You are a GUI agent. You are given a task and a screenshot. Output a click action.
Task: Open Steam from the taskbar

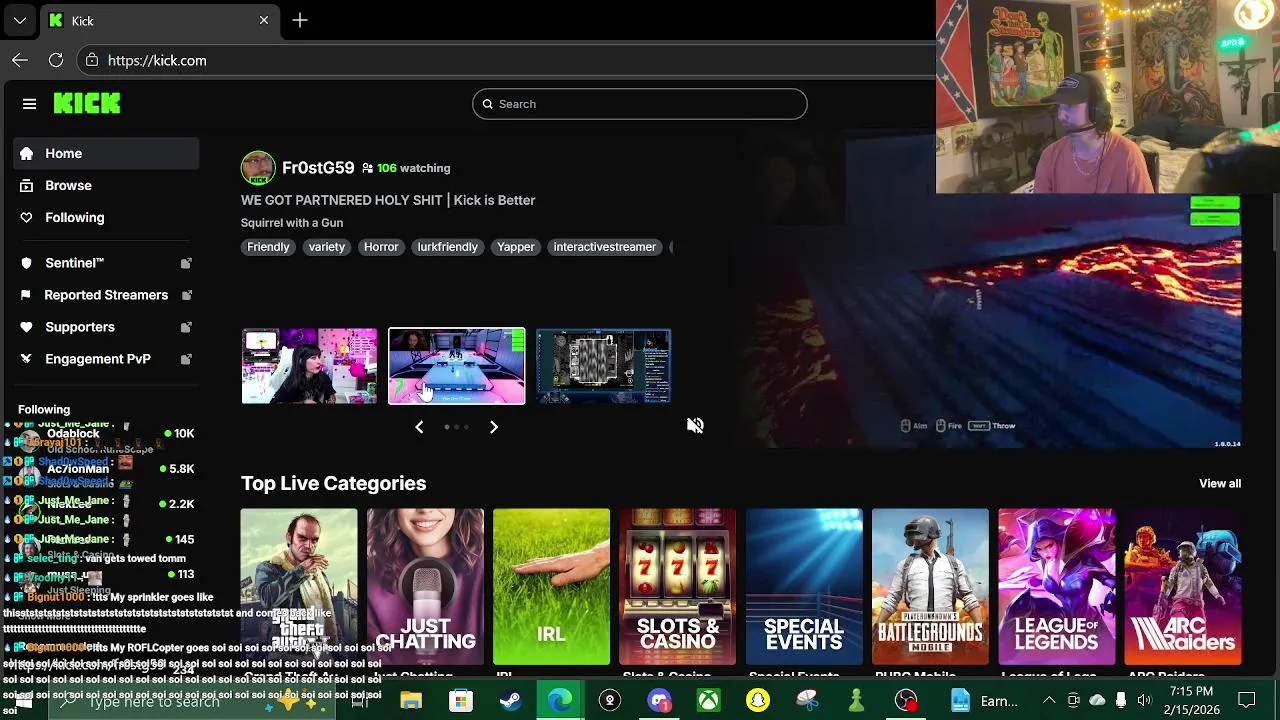[x=511, y=701]
